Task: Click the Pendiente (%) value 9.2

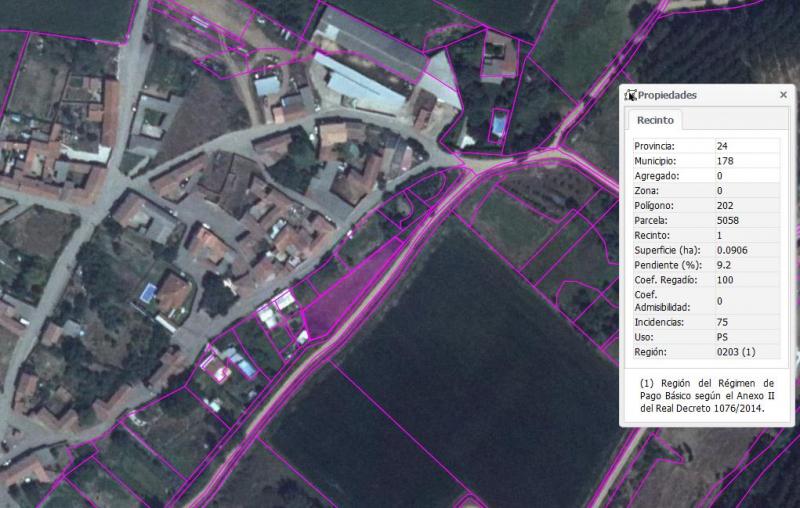Action: pos(724,264)
